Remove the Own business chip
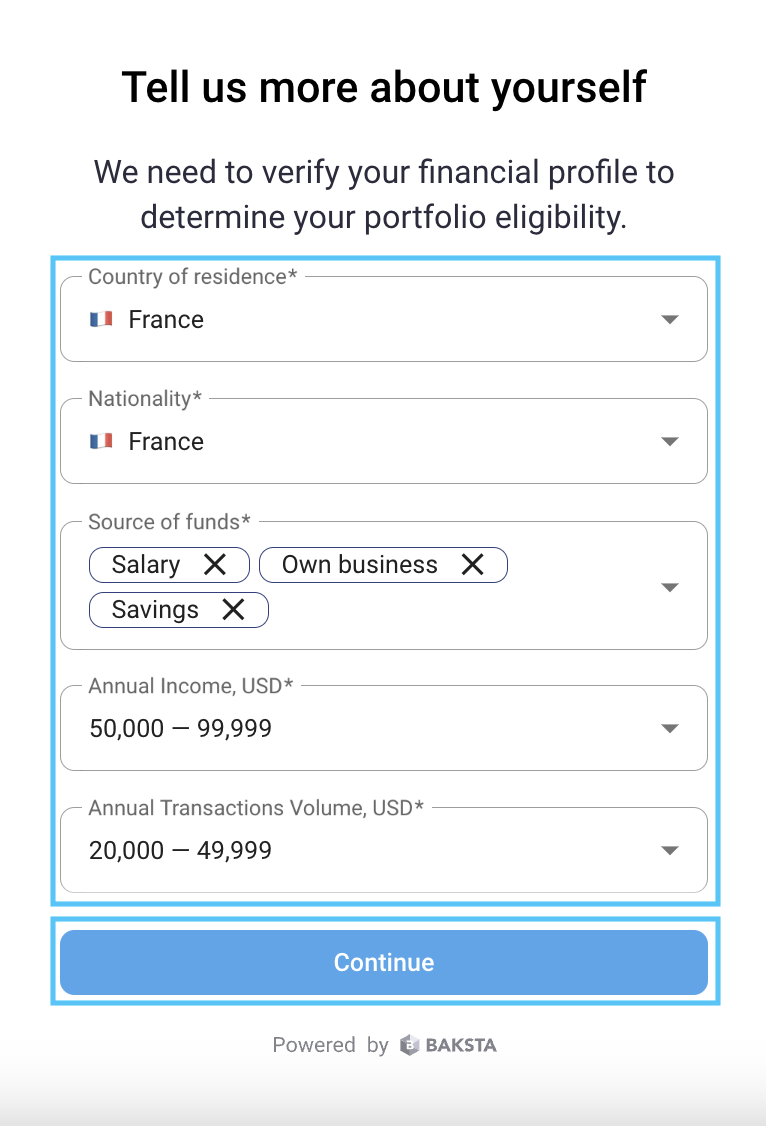The height and width of the screenshot is (1126, 766). pos(472,565)
